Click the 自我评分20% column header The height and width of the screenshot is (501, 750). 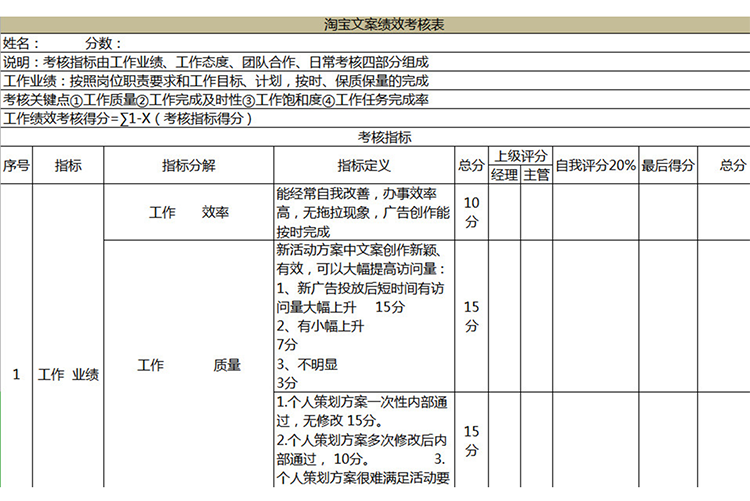596,166
